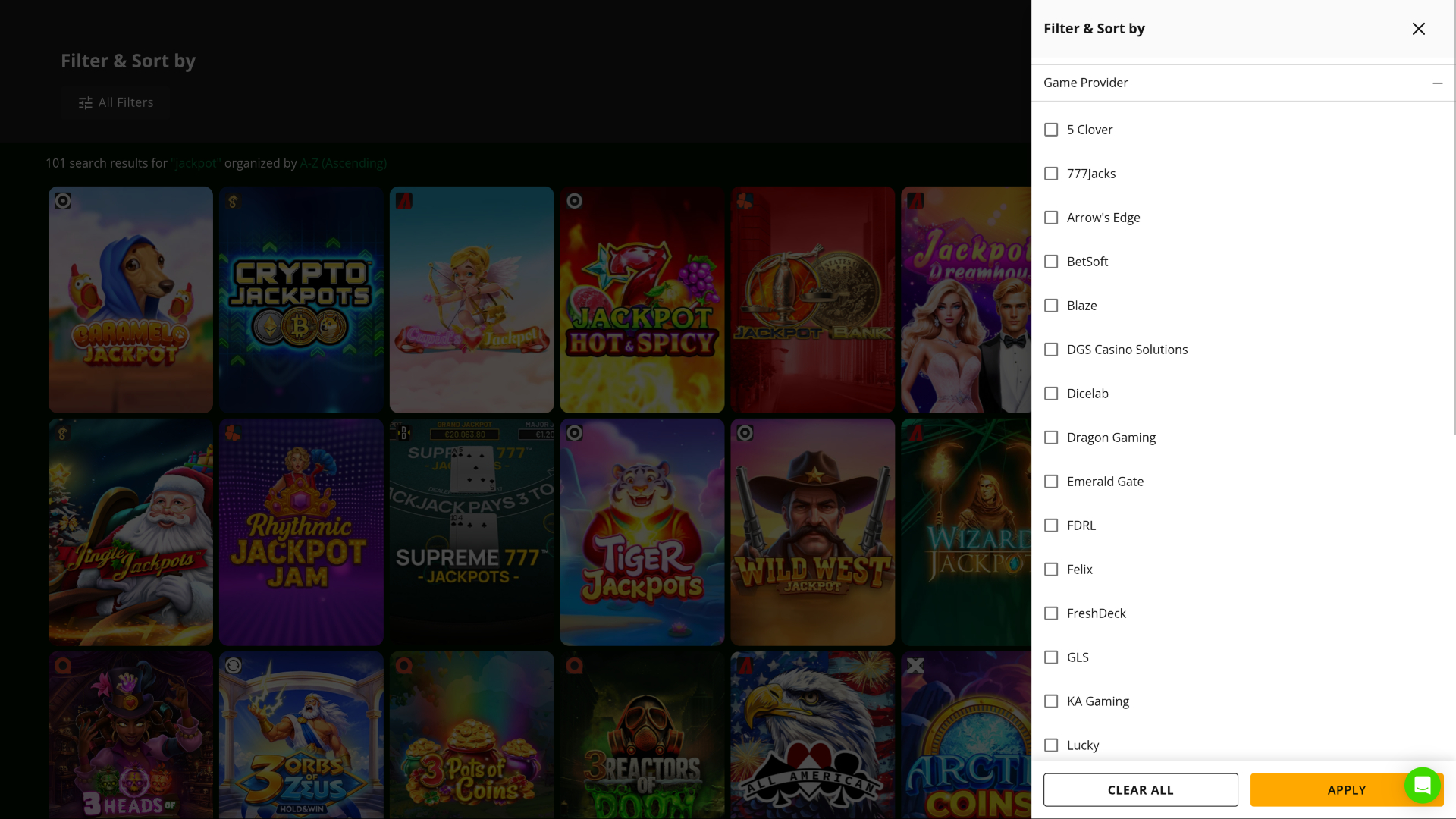This screenshot has height=819, width=1456.
Task: Enable the Dragon Gaming checkbox
Action: (x=1051, y=438)
